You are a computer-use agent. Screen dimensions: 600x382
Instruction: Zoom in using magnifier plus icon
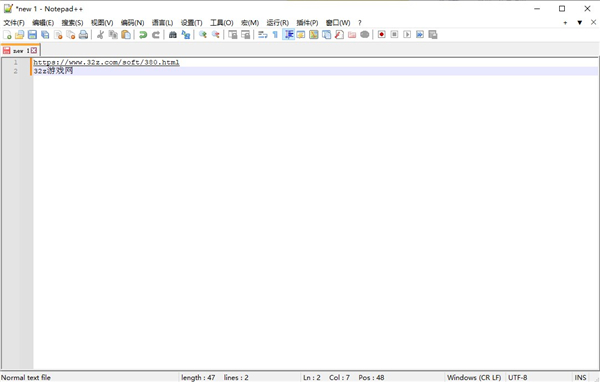pos(203,35)
